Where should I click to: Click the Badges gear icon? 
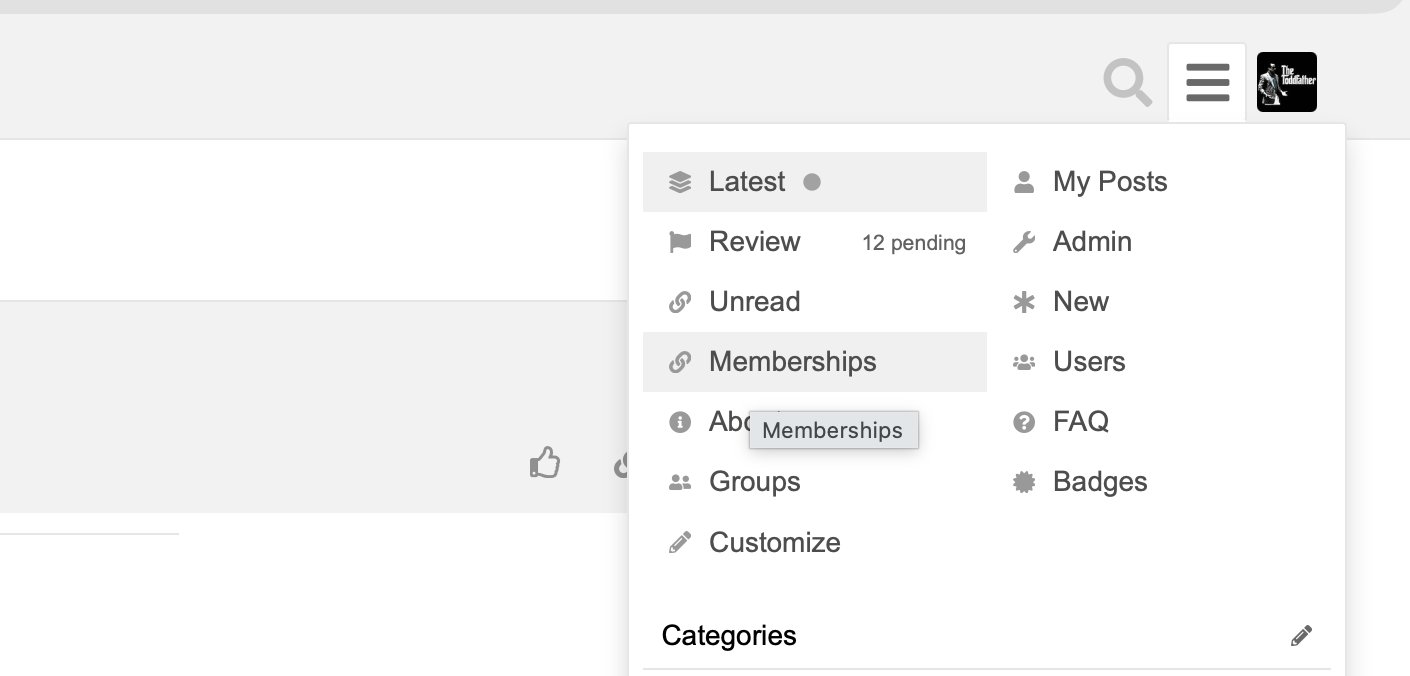coord(1024,482)
